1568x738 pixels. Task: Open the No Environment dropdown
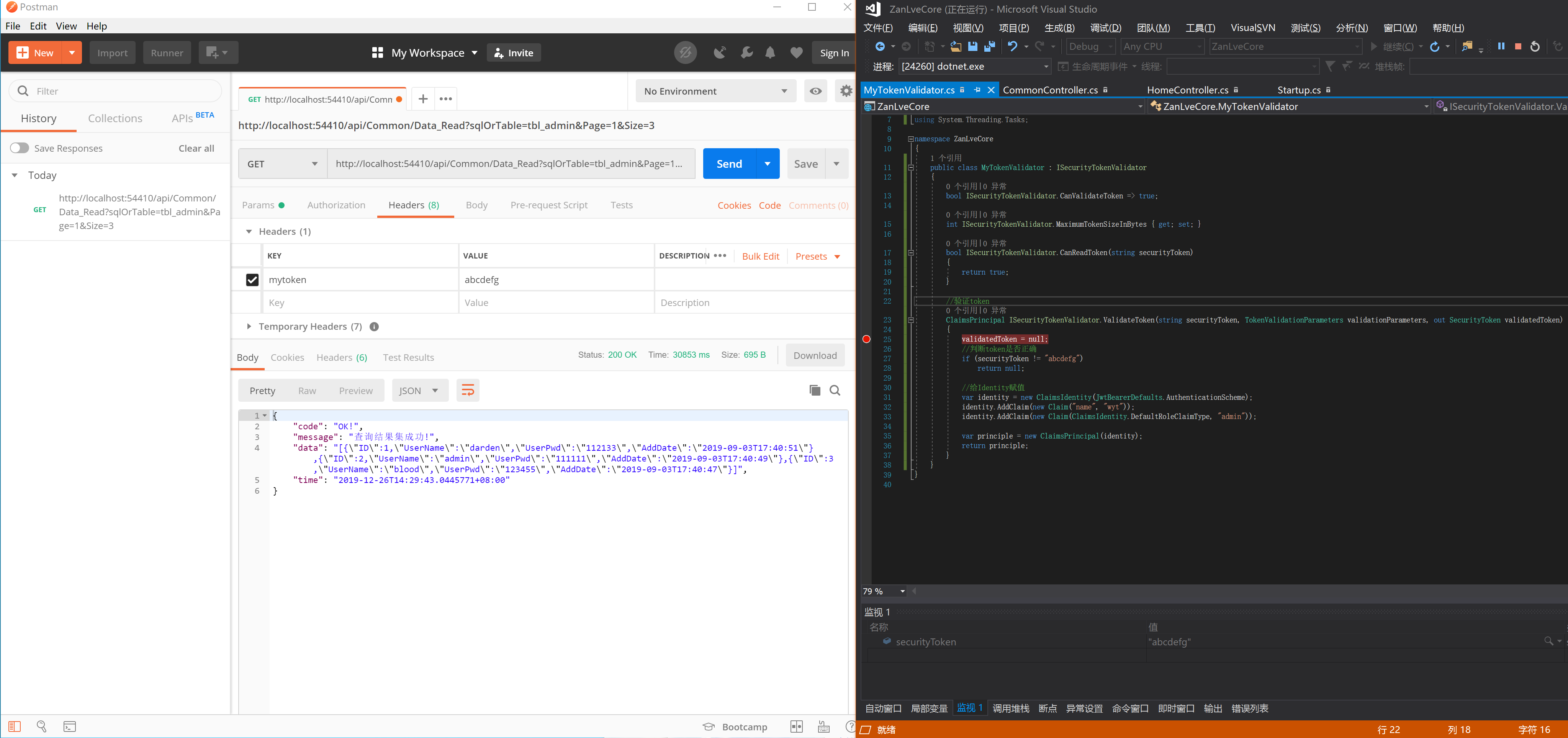tap(716, 91)
